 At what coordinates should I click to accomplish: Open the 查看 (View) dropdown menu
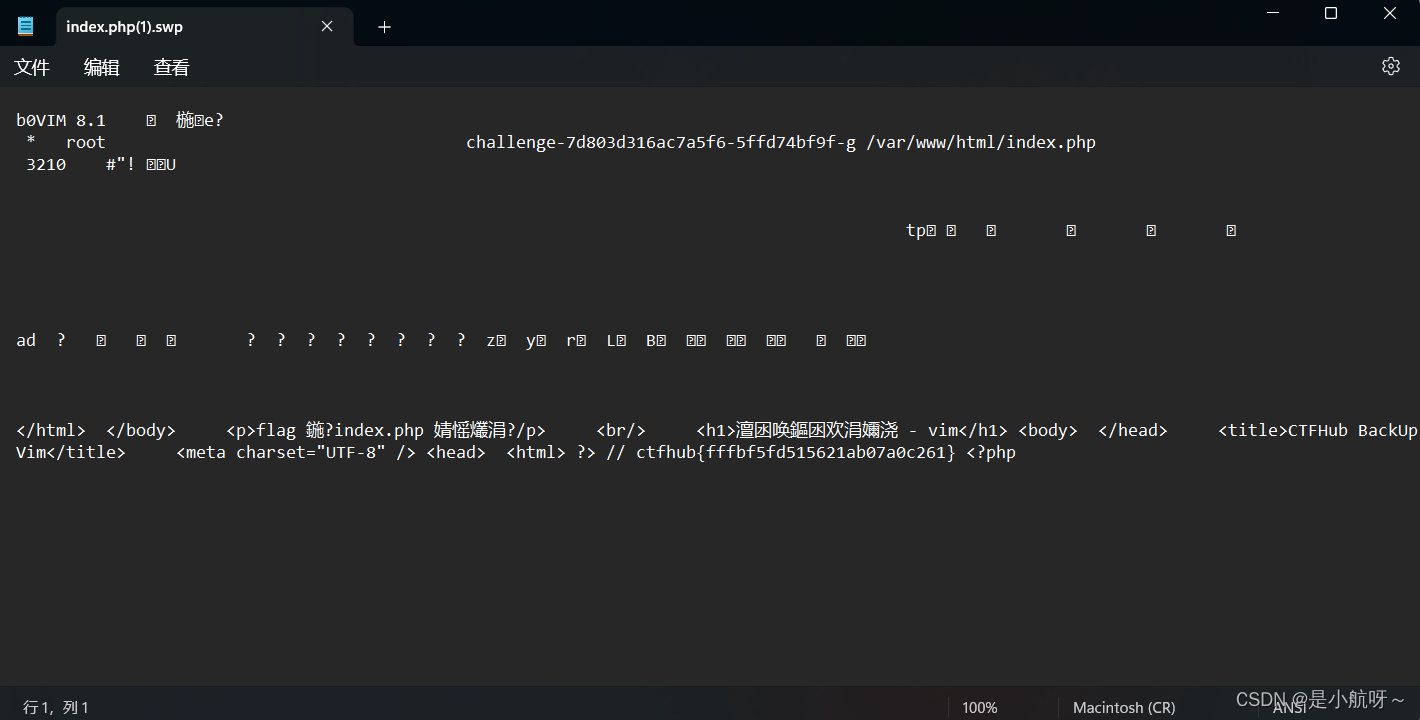click(171, 67)
